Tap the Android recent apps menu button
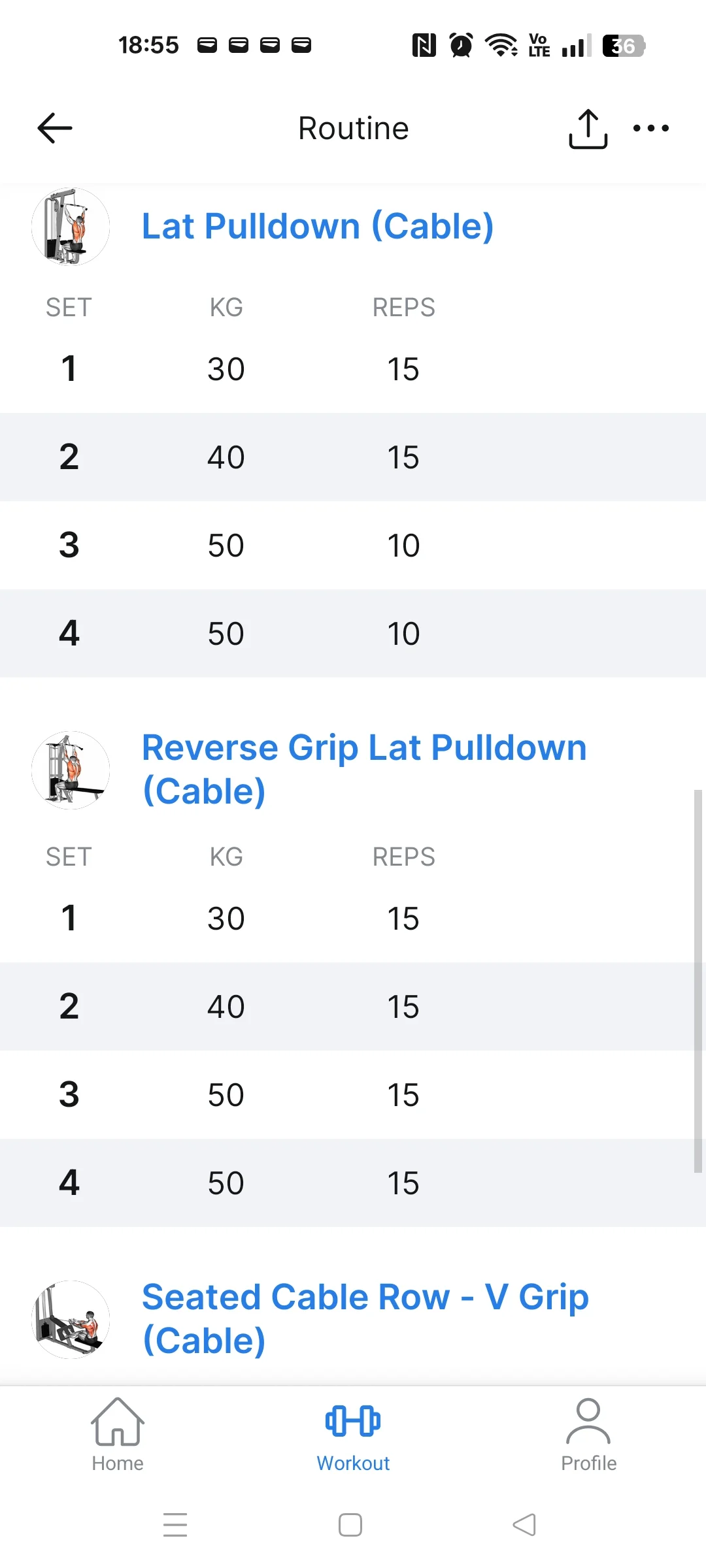706x1568 pixels. tap(175, 1525)
